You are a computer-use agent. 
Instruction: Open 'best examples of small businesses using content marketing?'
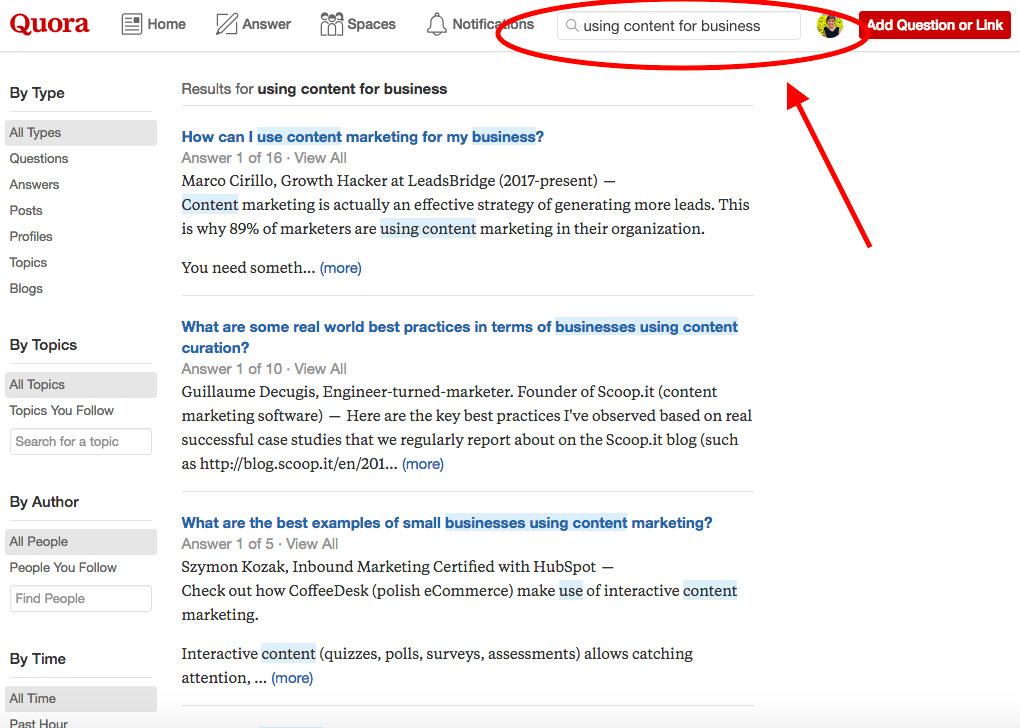click(x=447, y=523)
